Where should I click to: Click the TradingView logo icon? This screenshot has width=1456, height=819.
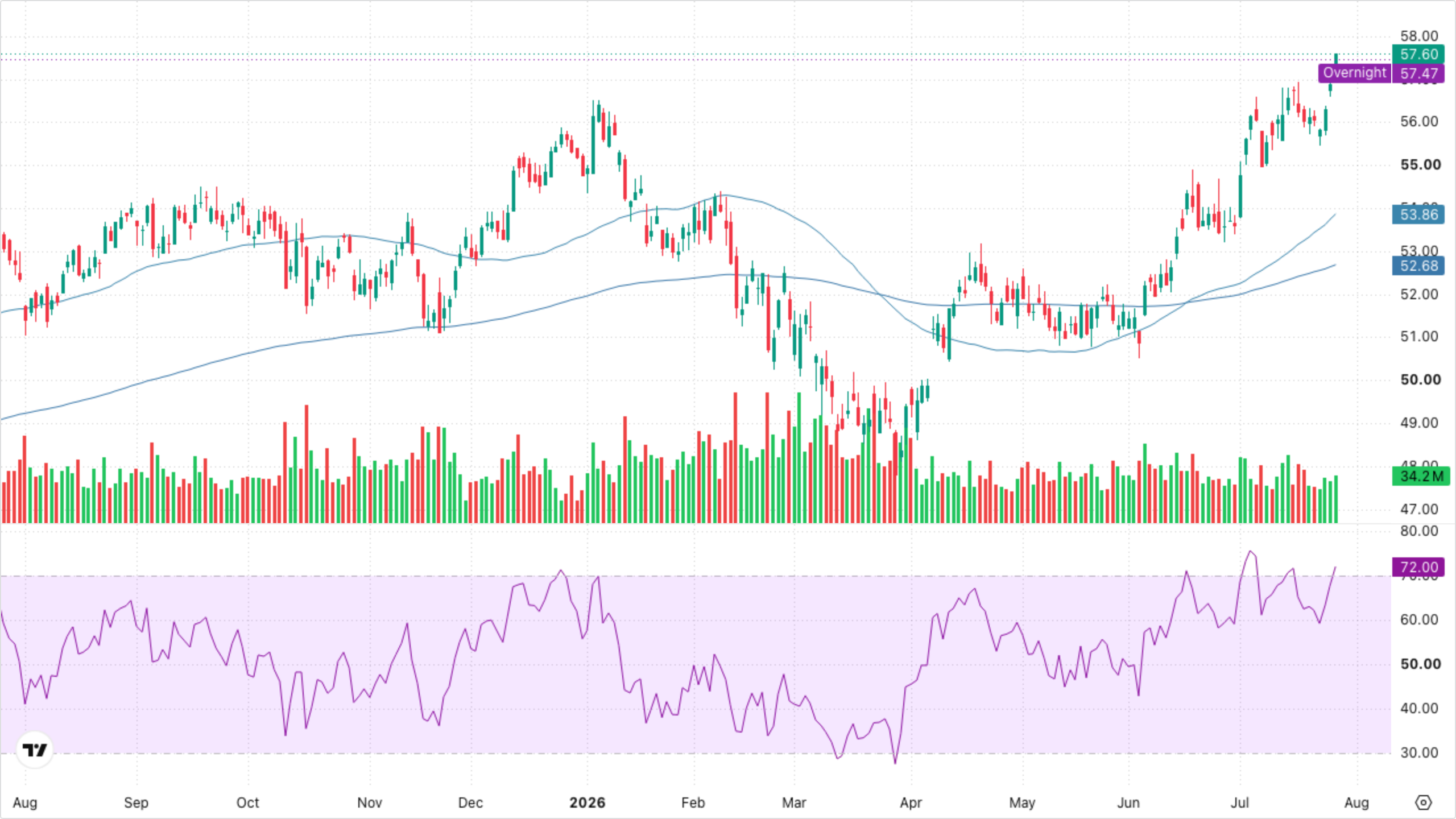pos(35,750)
